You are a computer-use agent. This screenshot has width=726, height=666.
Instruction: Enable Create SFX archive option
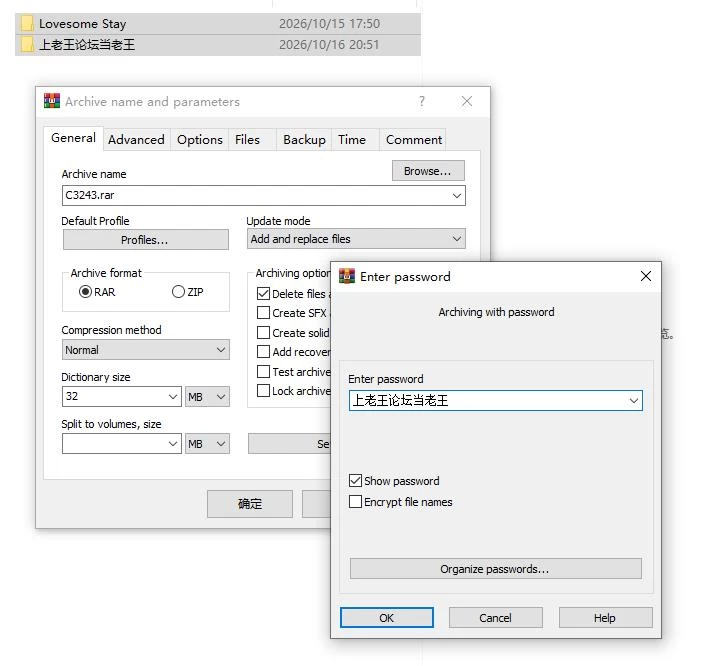263,313
